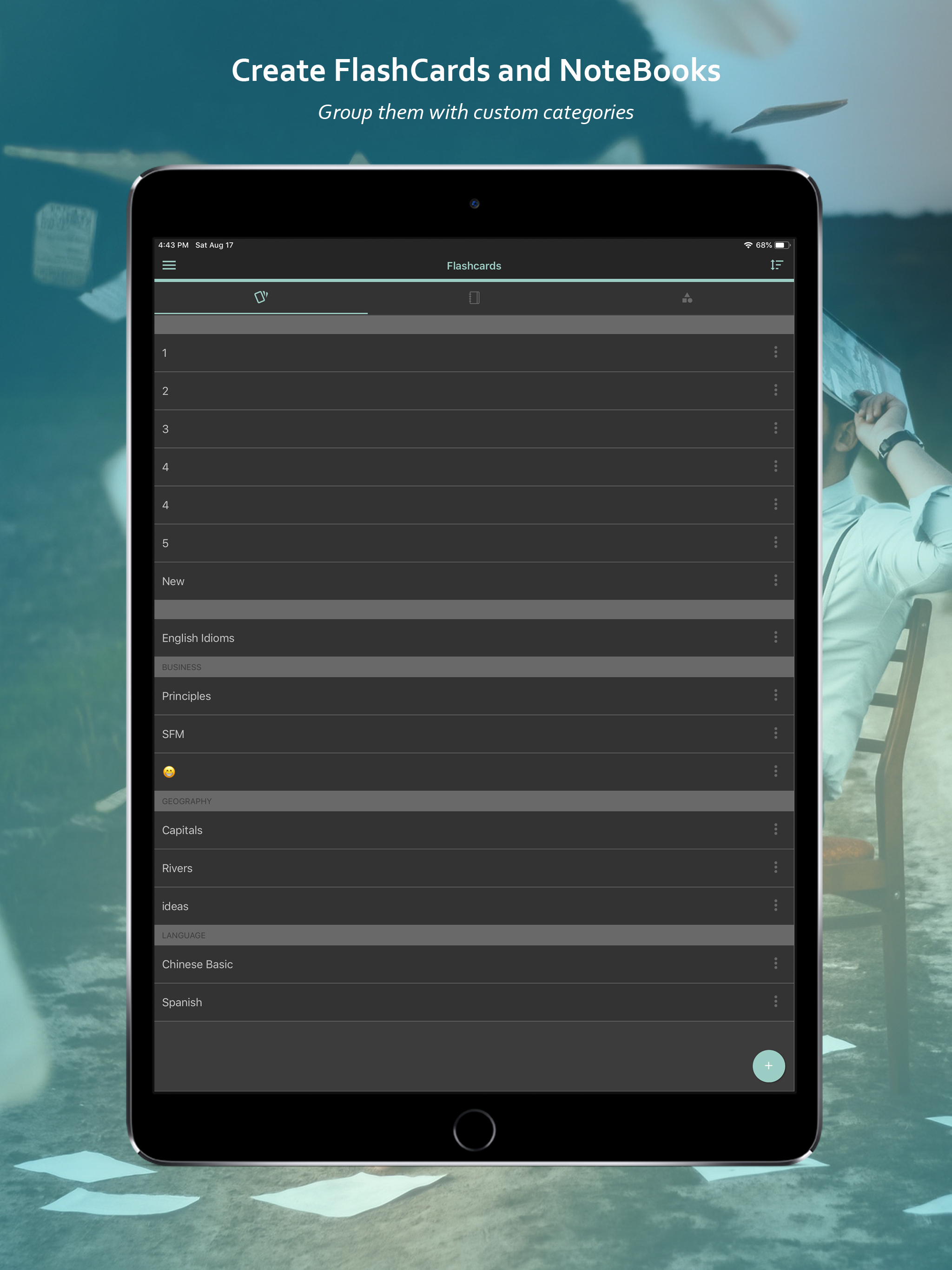Open three-dot menu for Principles deck
The image size is (952, 1270).
tap(775, 695)
